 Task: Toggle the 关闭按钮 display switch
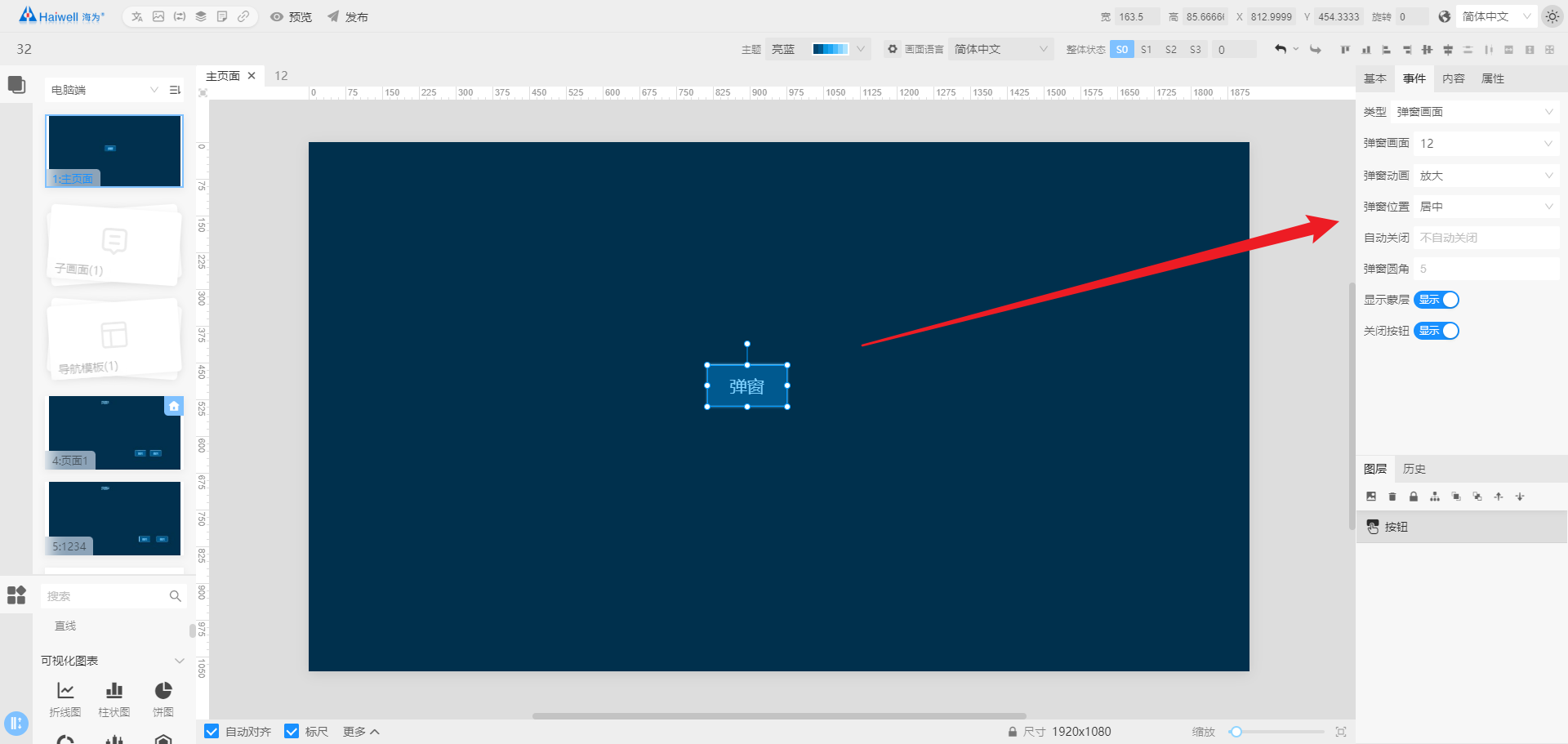pyautogui.click(x=1437, y=331)
